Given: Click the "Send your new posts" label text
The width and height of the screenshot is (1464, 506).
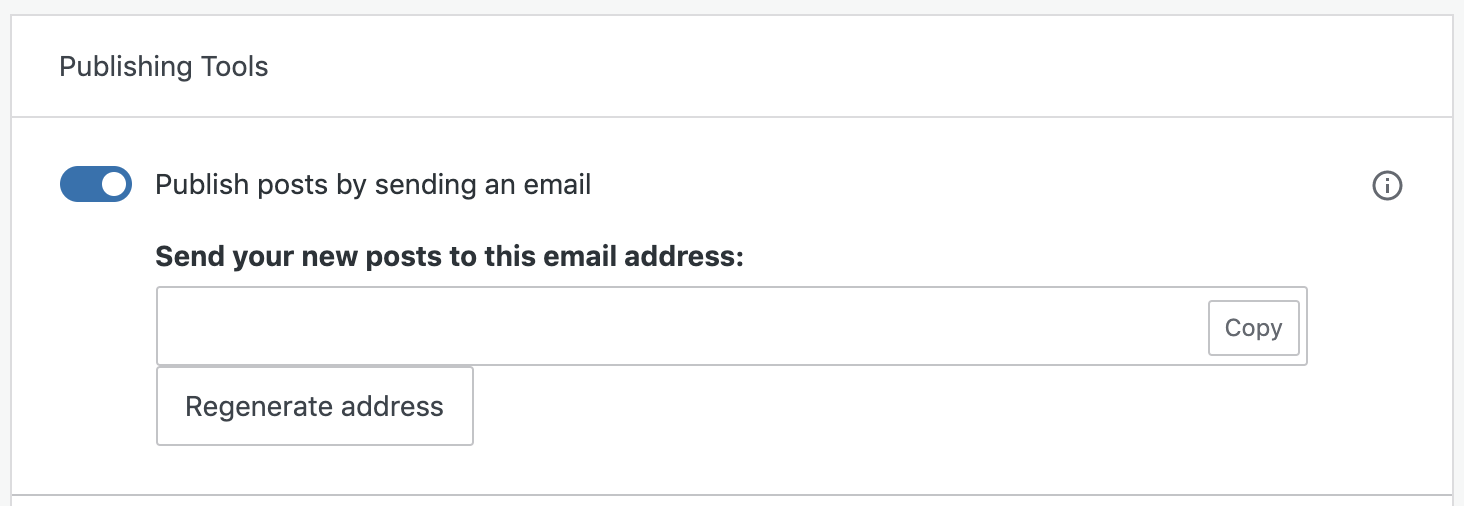Looking at the screenshot, I should 450,256.
